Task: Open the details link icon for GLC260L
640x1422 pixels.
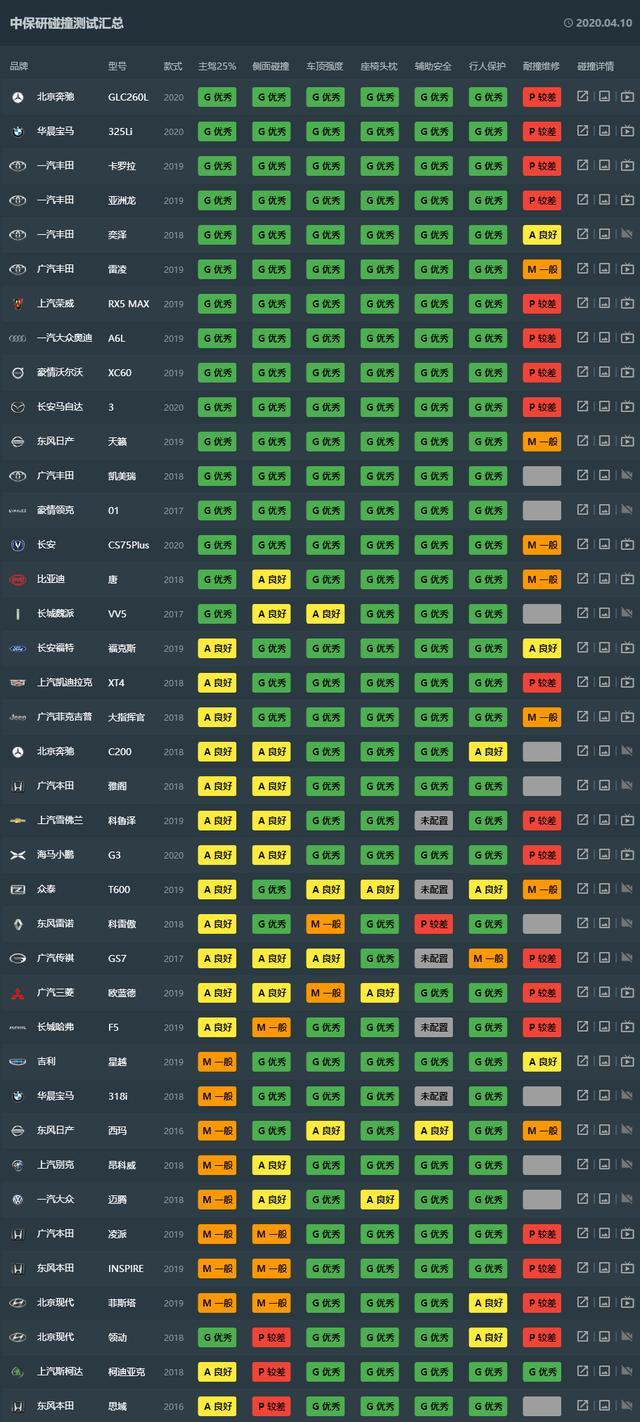Action: click(583, 97)
